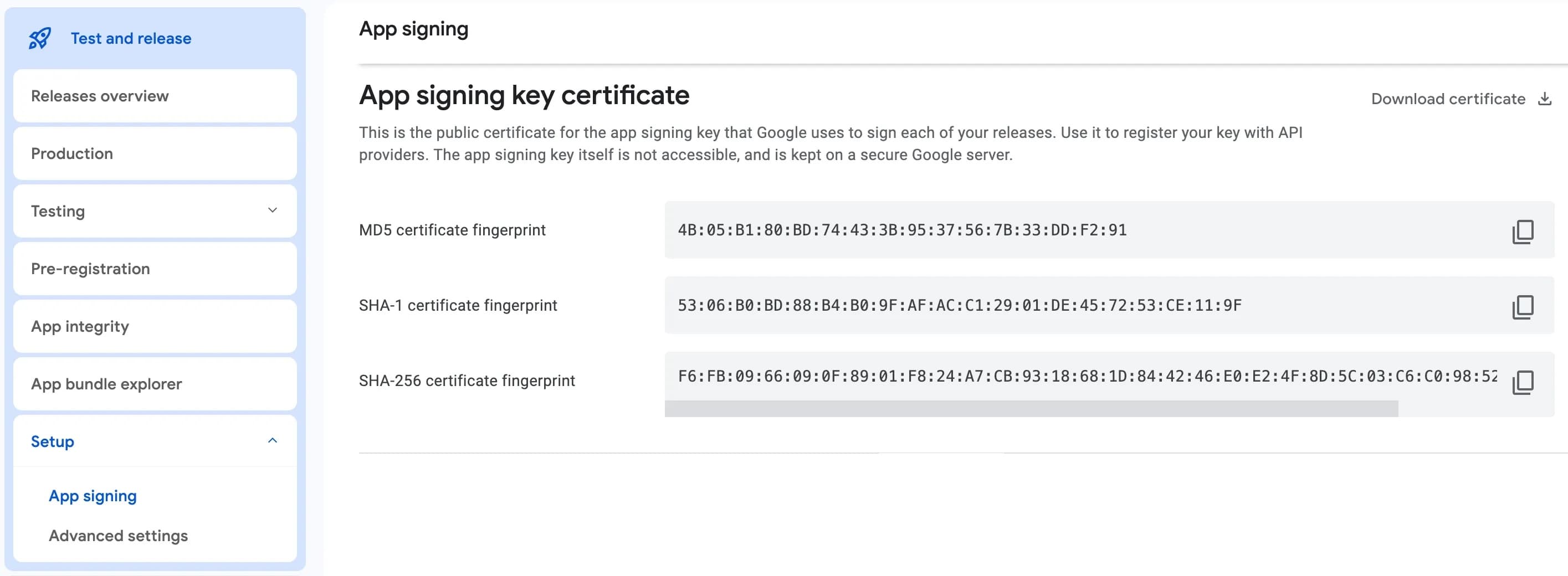The width and height of the screenshot is (1568, 576).
Task: Navigate to App integrity
Action: pyautogui.click(x=80, y=326)
